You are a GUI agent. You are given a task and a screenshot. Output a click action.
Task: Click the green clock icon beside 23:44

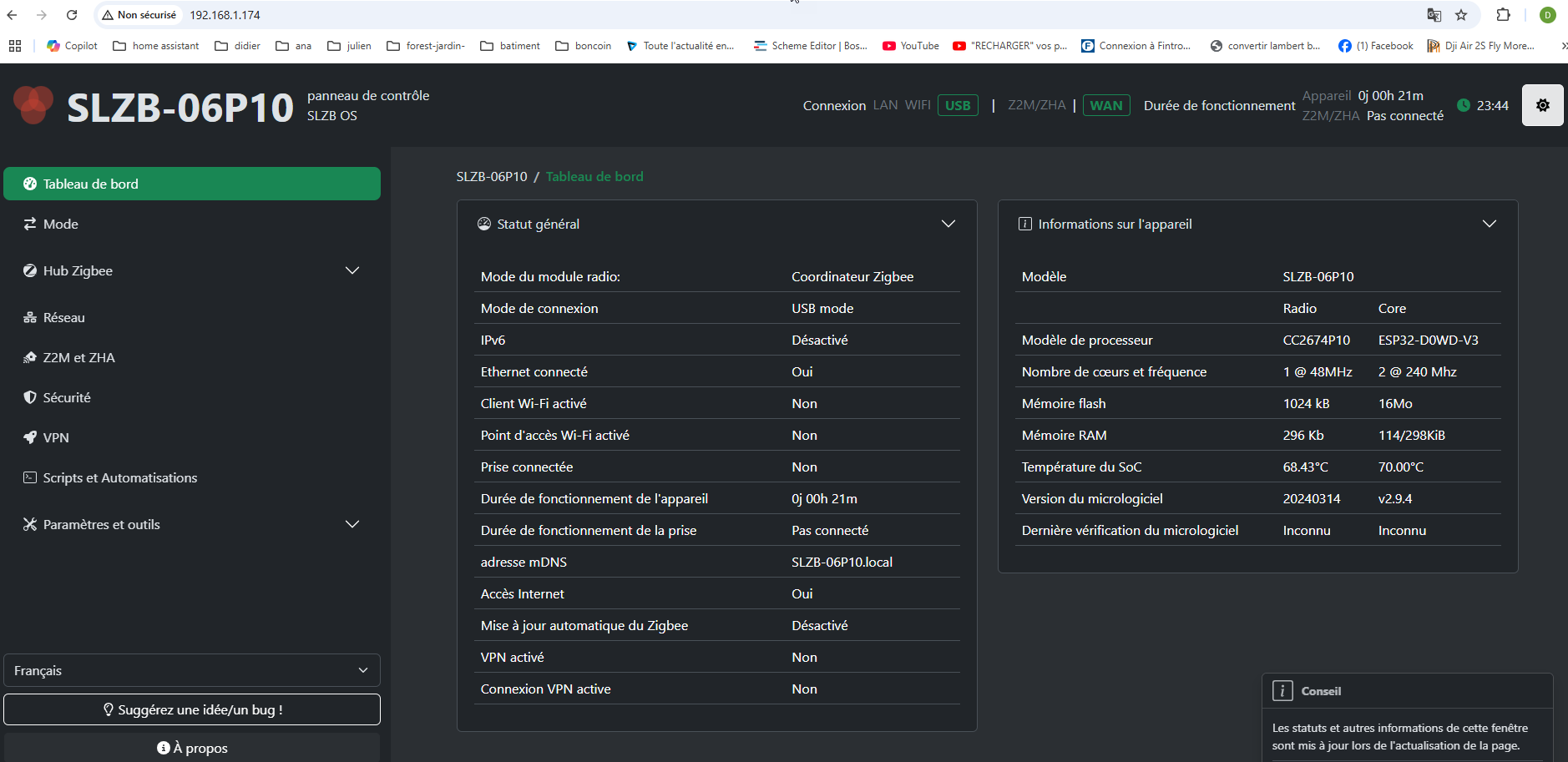tap(1464, 105)
